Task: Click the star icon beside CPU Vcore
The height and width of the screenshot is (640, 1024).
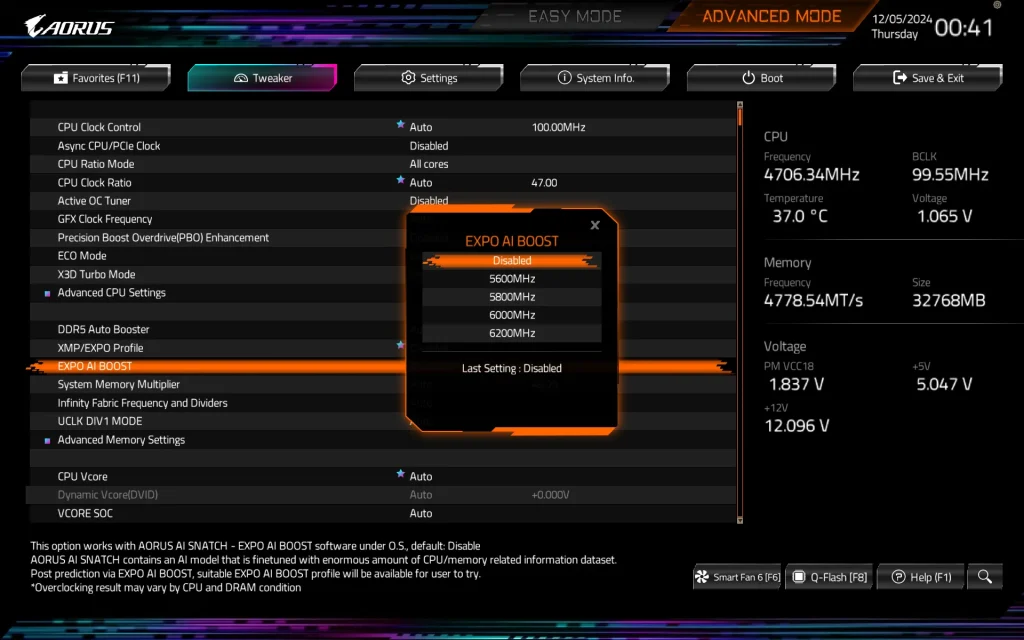Action: [400, 473]
